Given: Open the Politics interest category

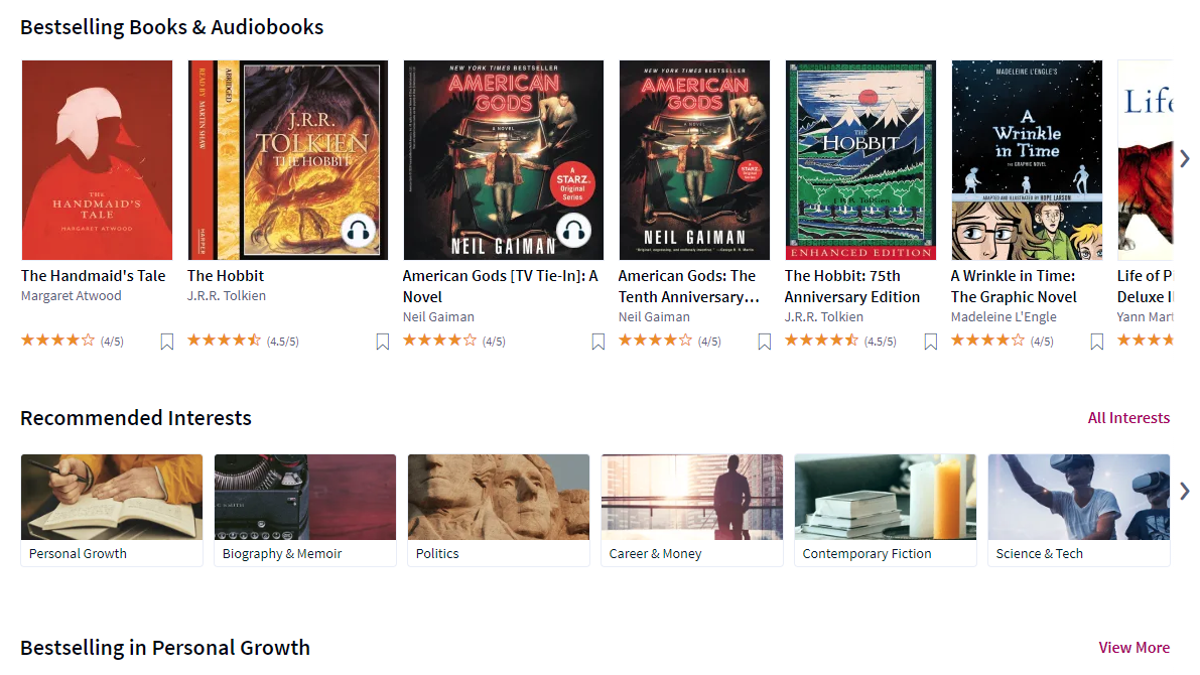Looking at the screenshot, I should click(499, 511).
